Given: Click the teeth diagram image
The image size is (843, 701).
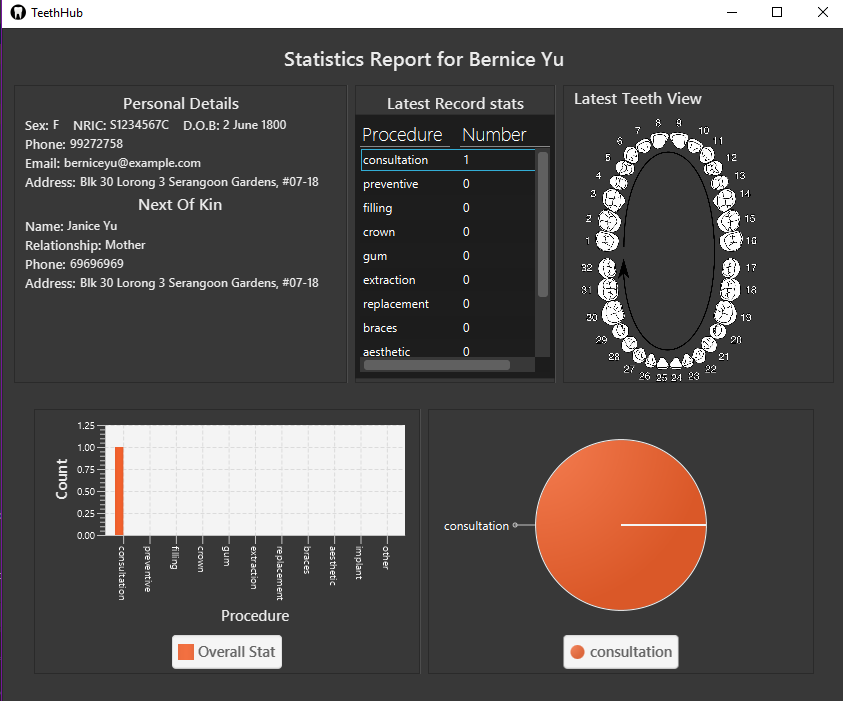Looking at the screenshot, I should 669,249.
